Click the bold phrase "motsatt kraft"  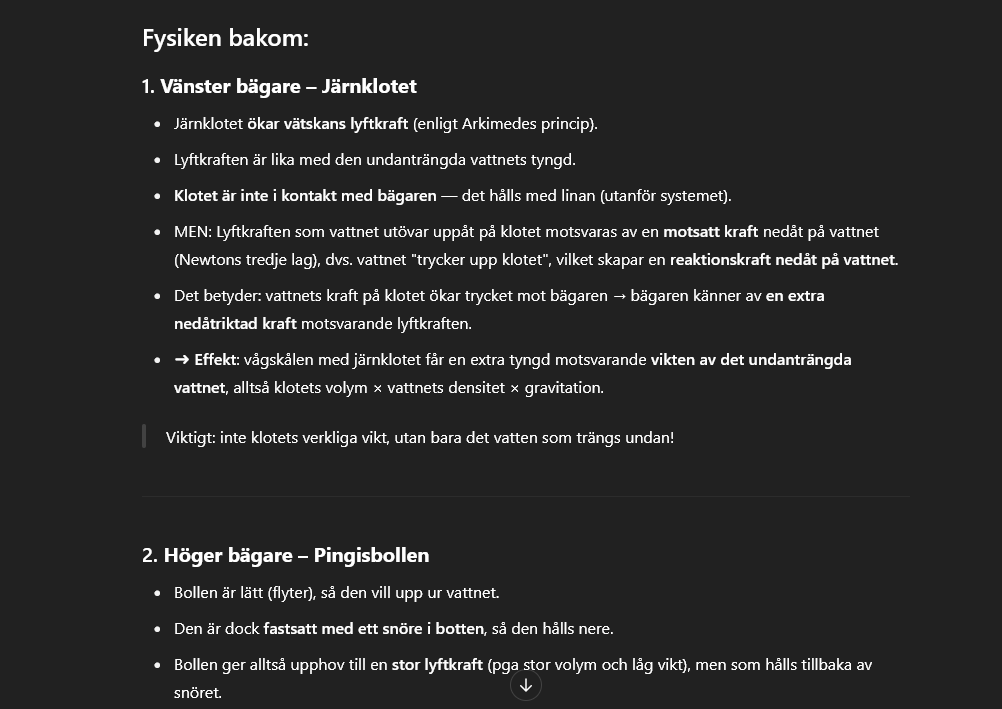pos(710,232)
